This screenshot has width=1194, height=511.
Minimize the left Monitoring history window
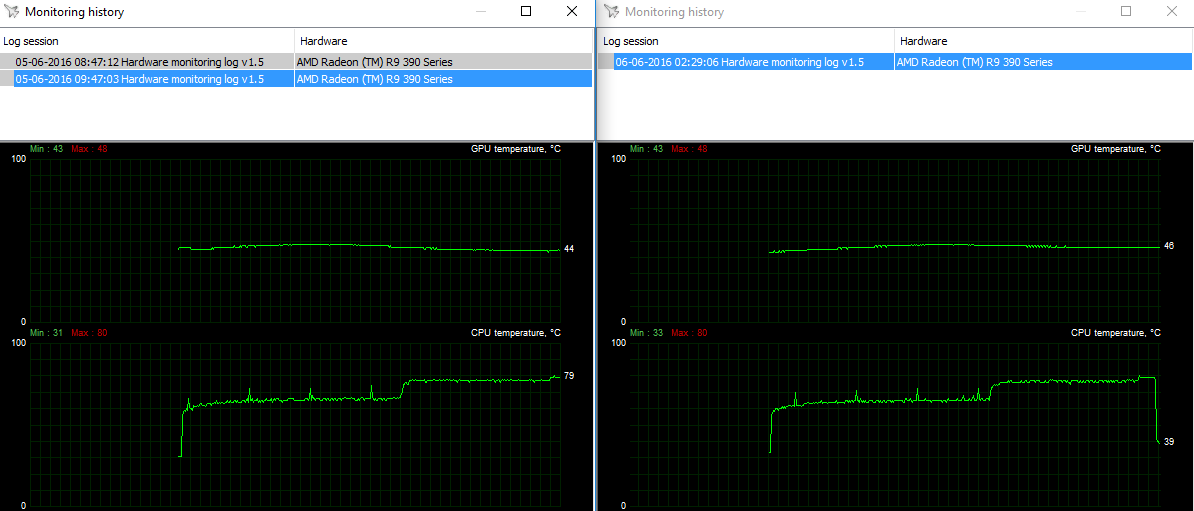pyautogui.click(x=480, y=11)
